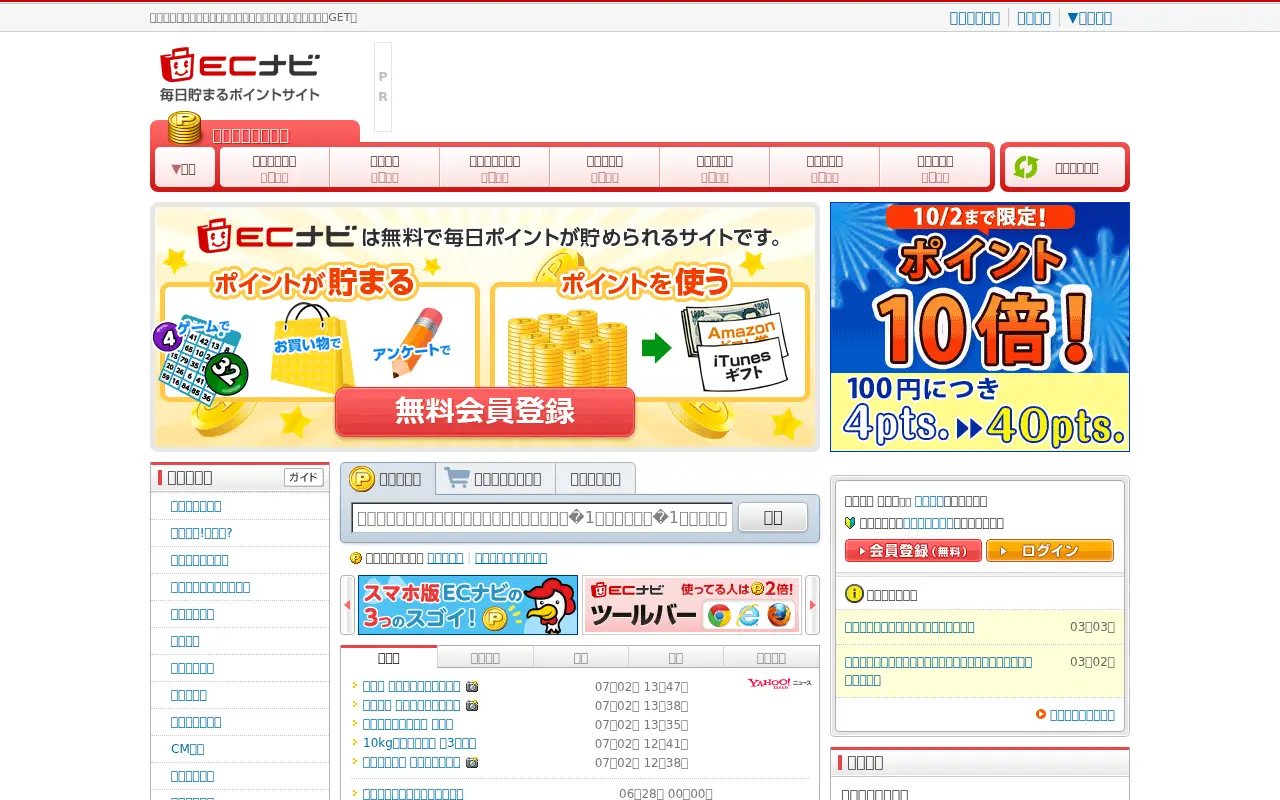Click the search submit button beside input
1280x800 pixels.
[773, 517]
